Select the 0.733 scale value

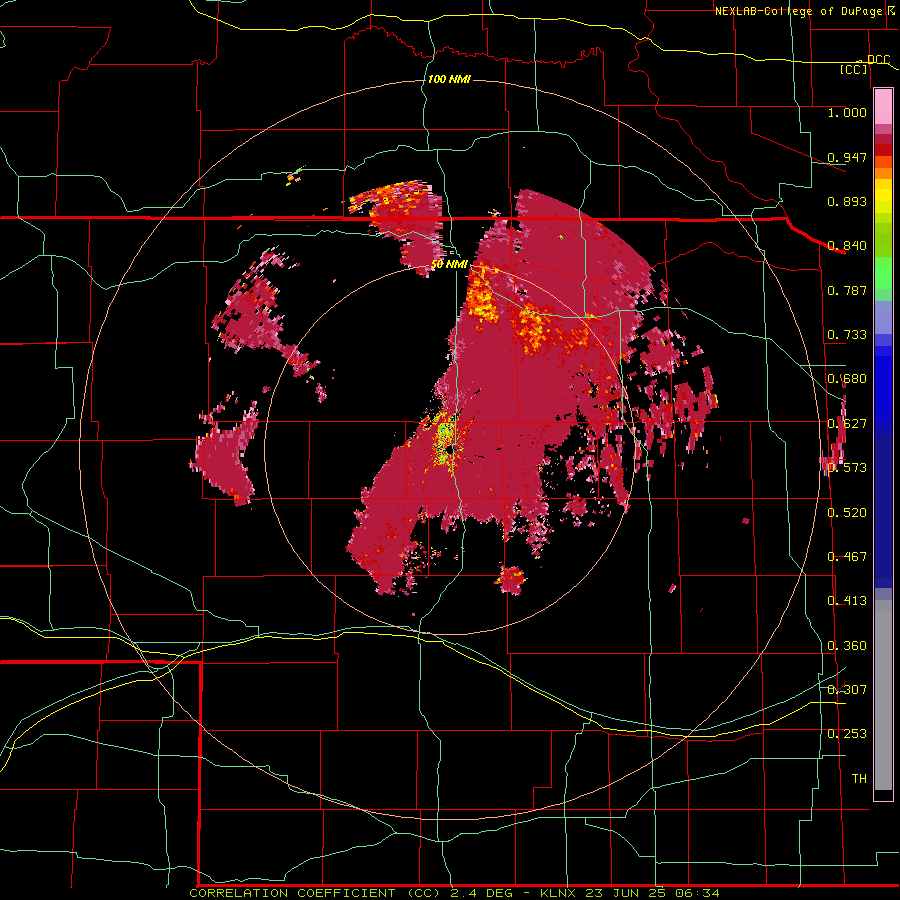(x=847, y=335)
